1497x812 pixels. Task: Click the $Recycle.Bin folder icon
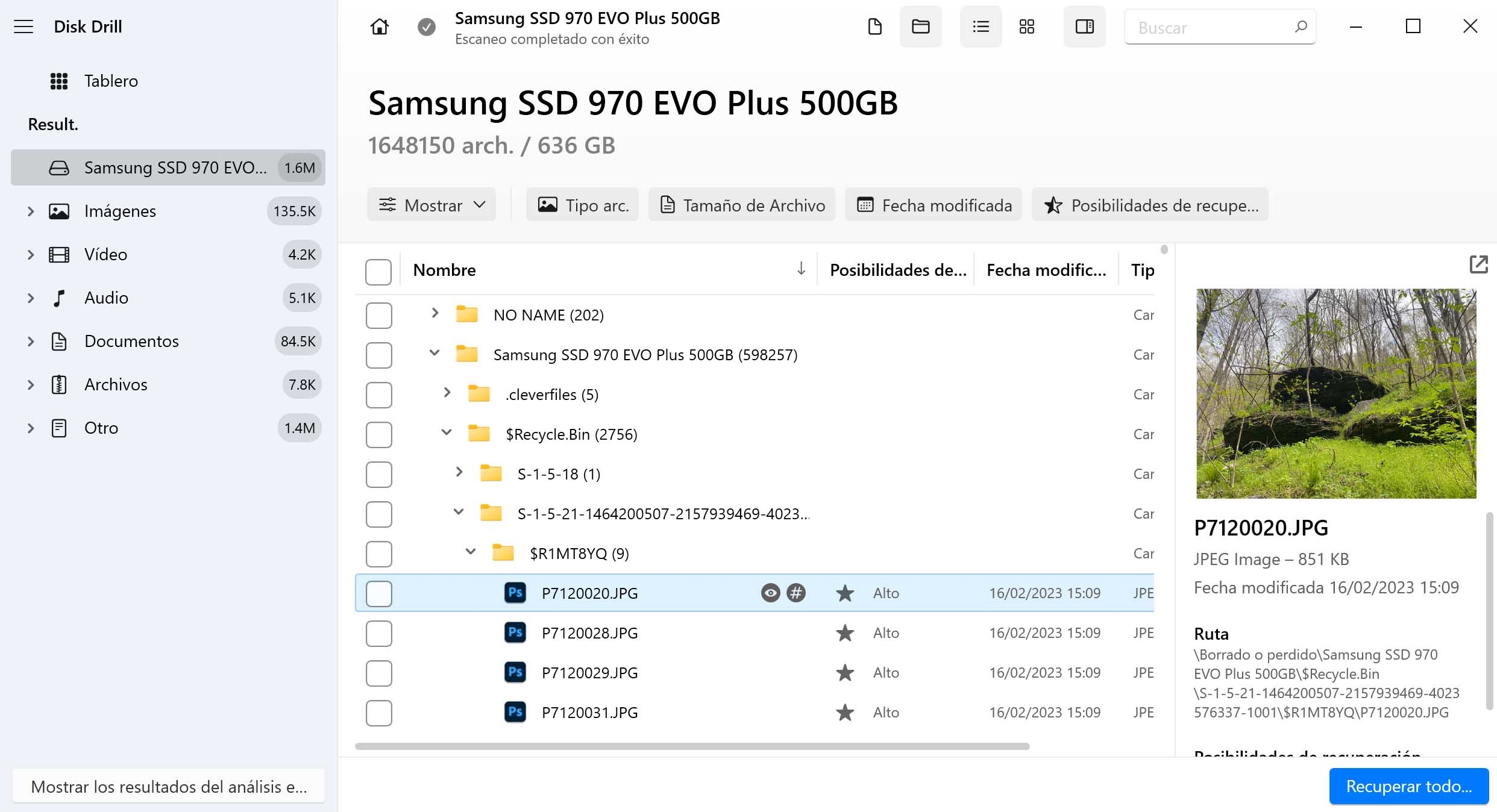(x=479, y=434)
